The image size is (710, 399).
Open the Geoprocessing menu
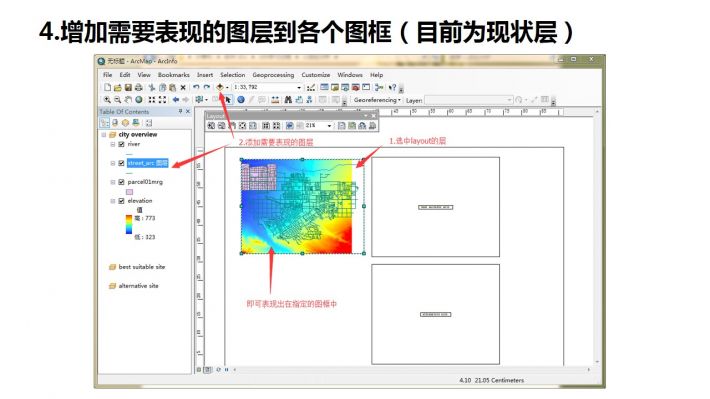tap(273, 75)
